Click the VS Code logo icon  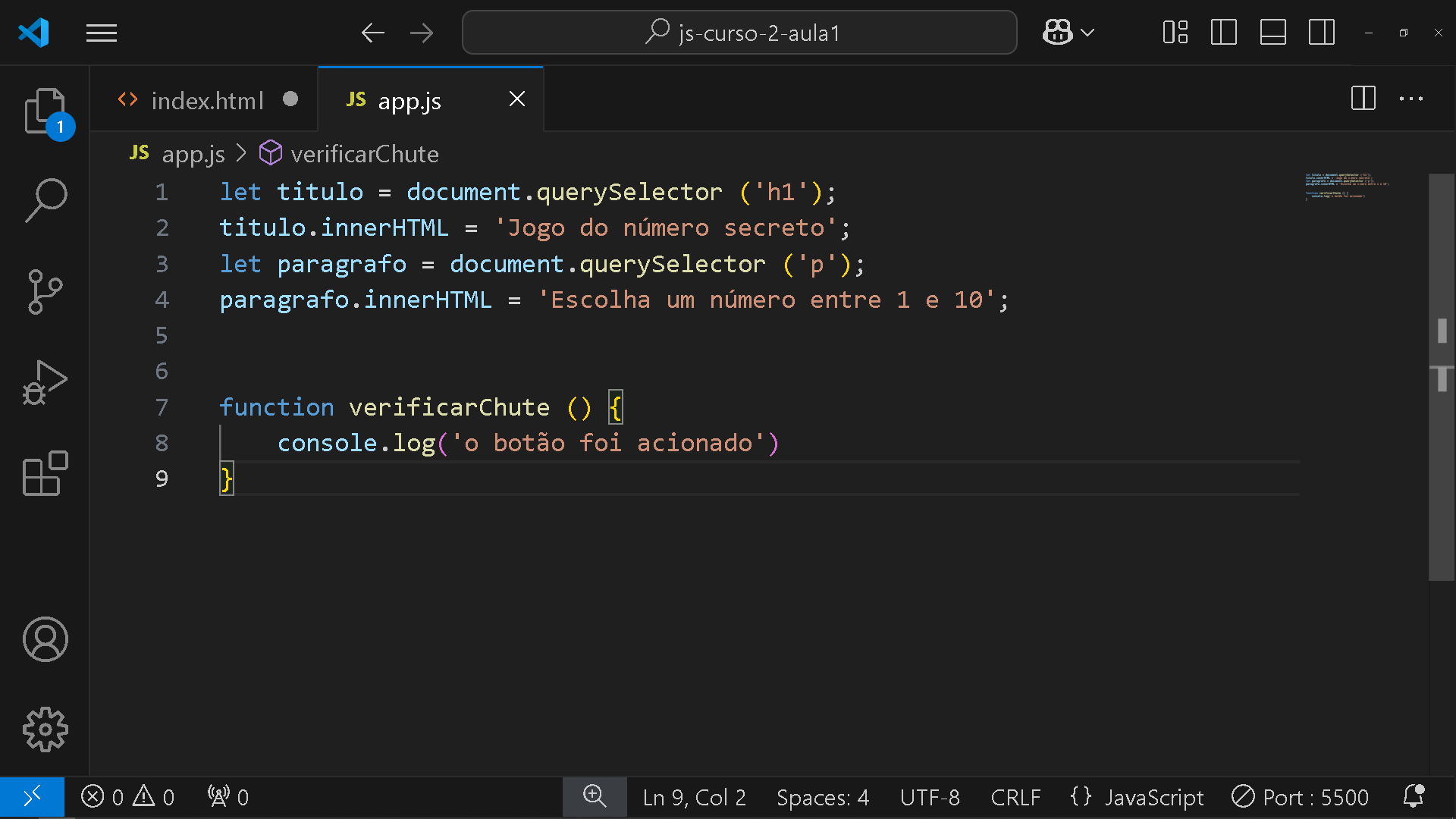(33, 33)
